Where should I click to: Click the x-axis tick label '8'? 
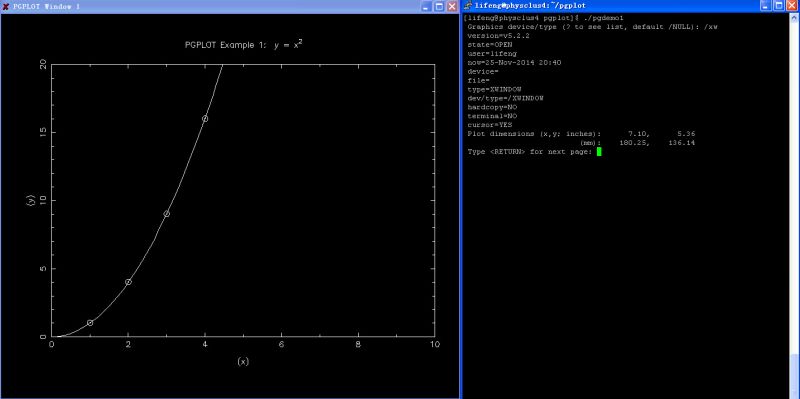point(358,344)
